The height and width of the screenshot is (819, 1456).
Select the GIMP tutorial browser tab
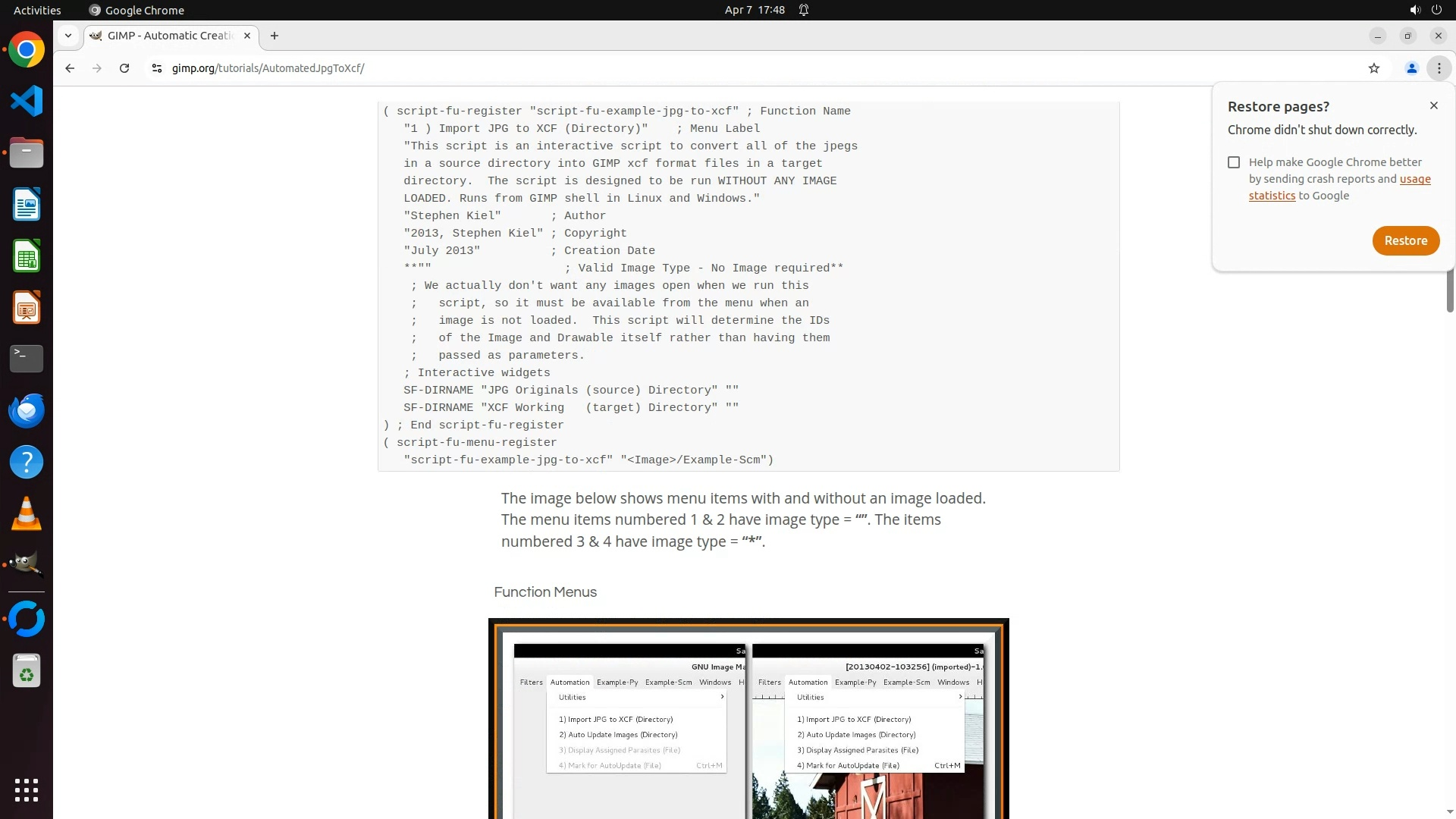coord(171,36)
